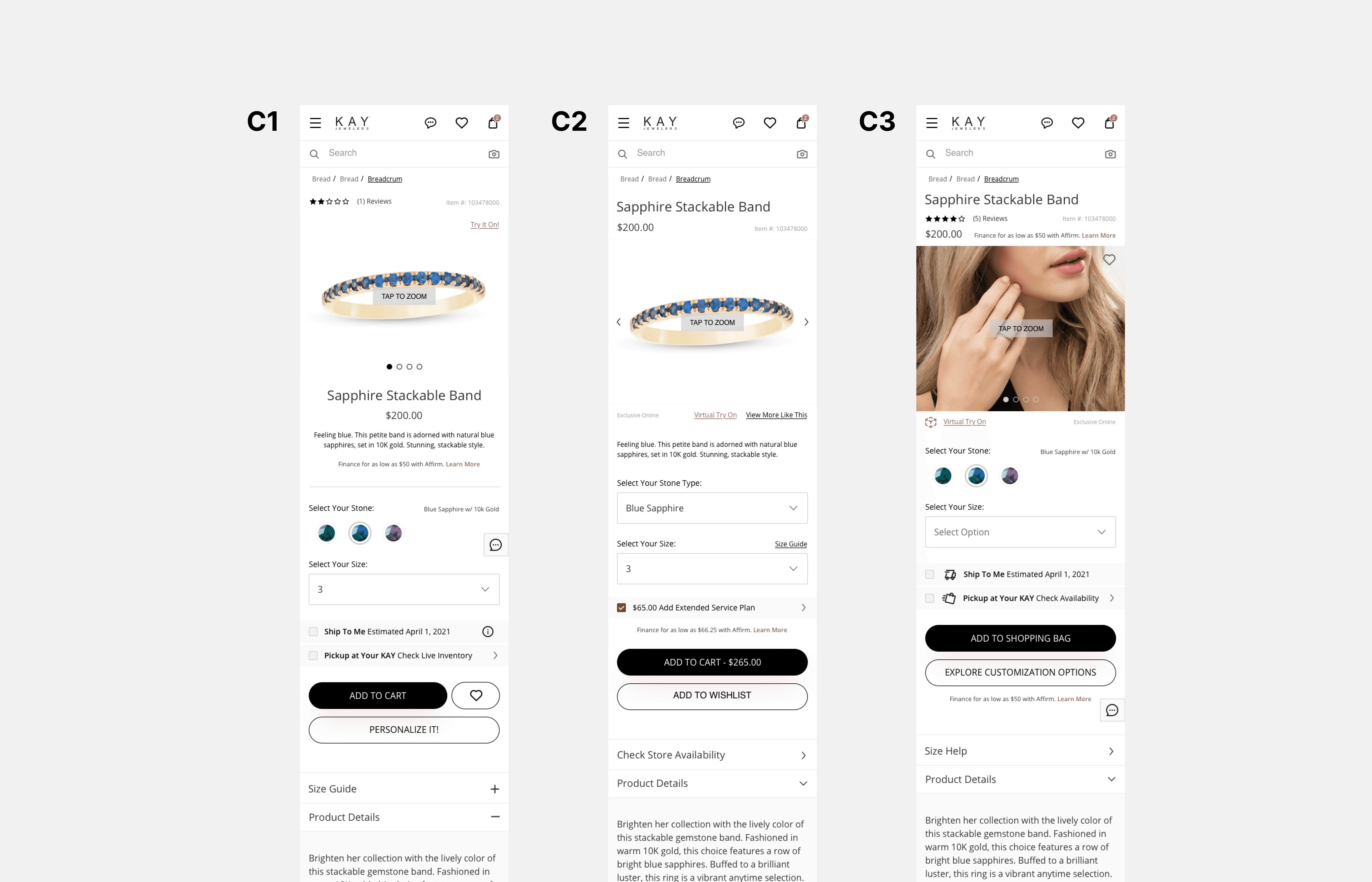
Task: Expand the Size Guide section in C1
Action: (x=404, y=789)
